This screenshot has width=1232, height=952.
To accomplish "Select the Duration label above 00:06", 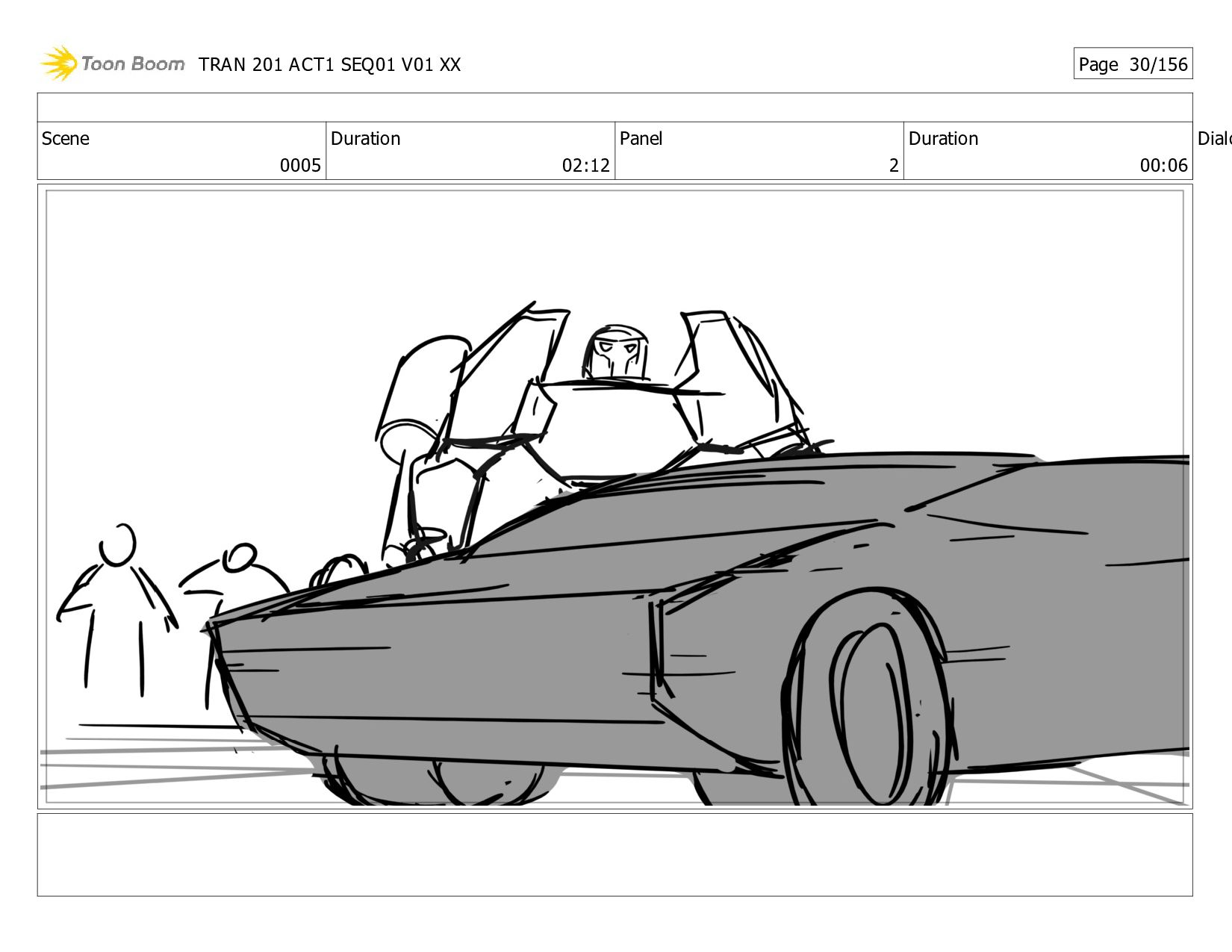I will click(944, 139).
